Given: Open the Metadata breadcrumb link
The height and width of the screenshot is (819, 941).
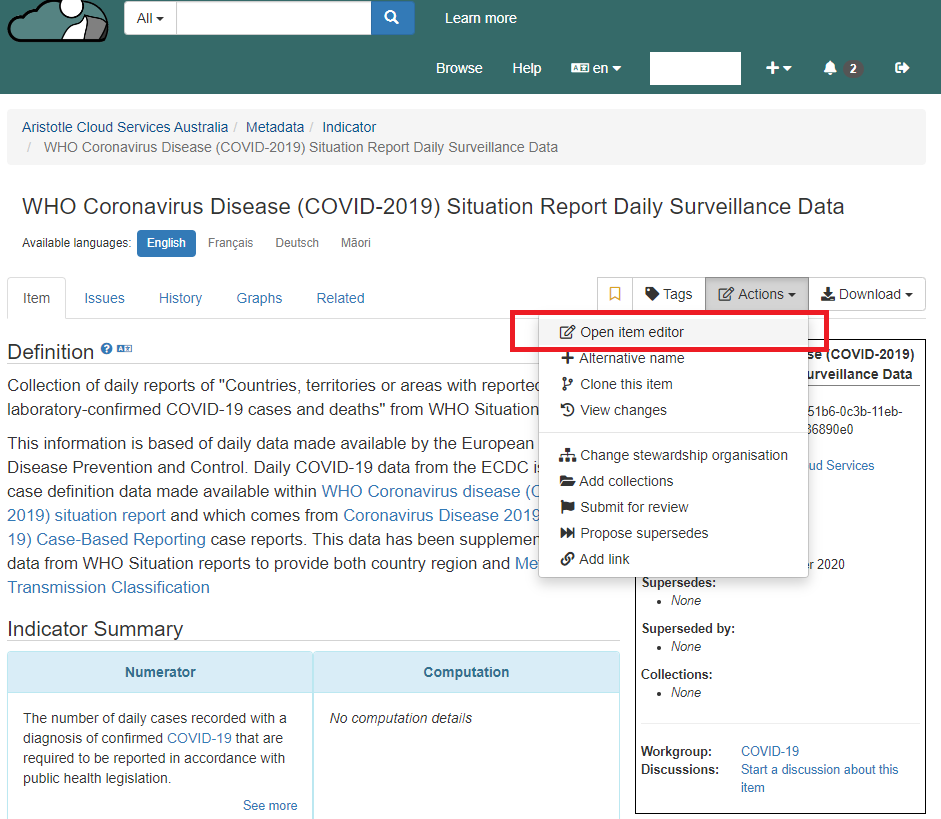Looking at the screenshot, I should [x=275, y=127].
